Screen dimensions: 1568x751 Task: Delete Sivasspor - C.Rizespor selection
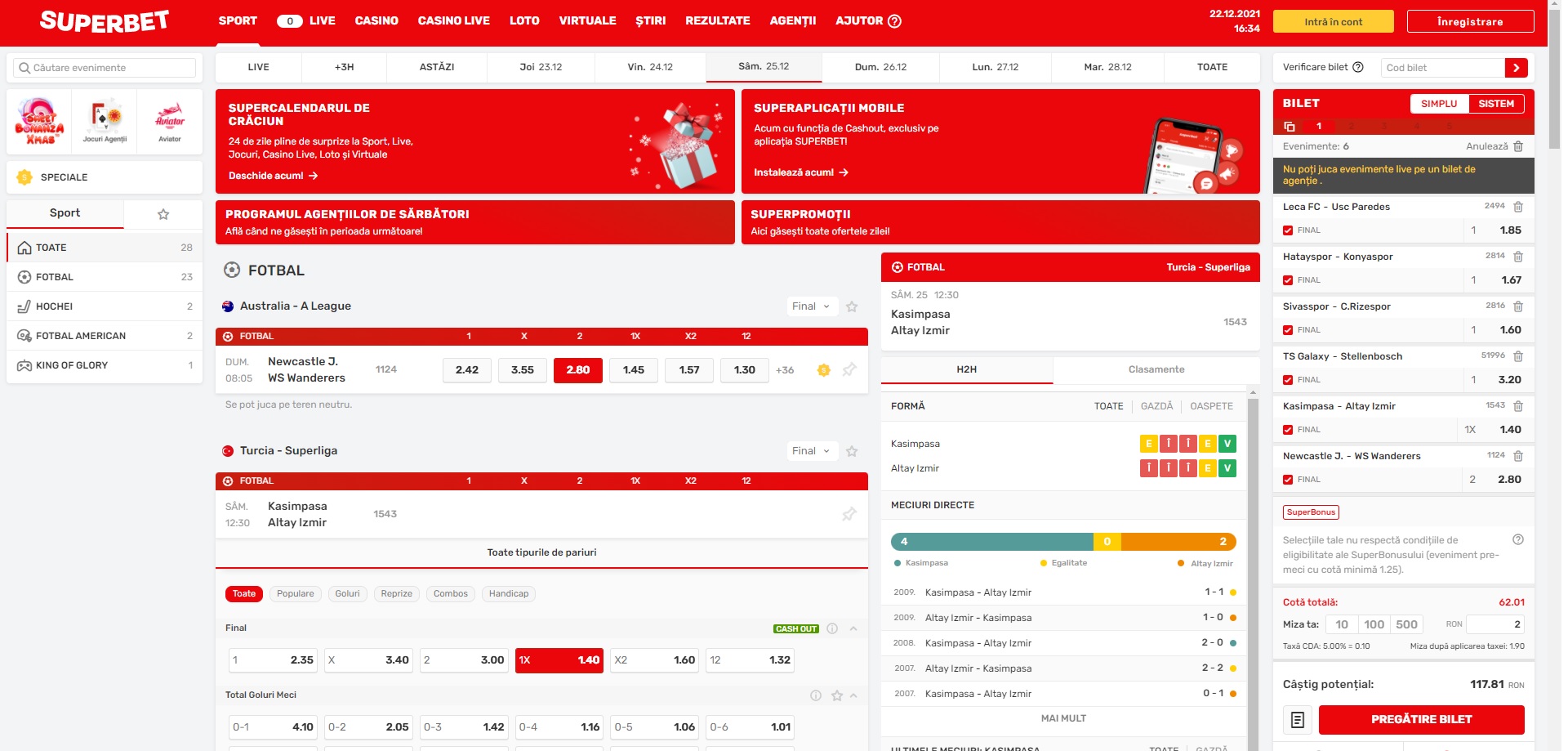click(x=1518, y=306)
